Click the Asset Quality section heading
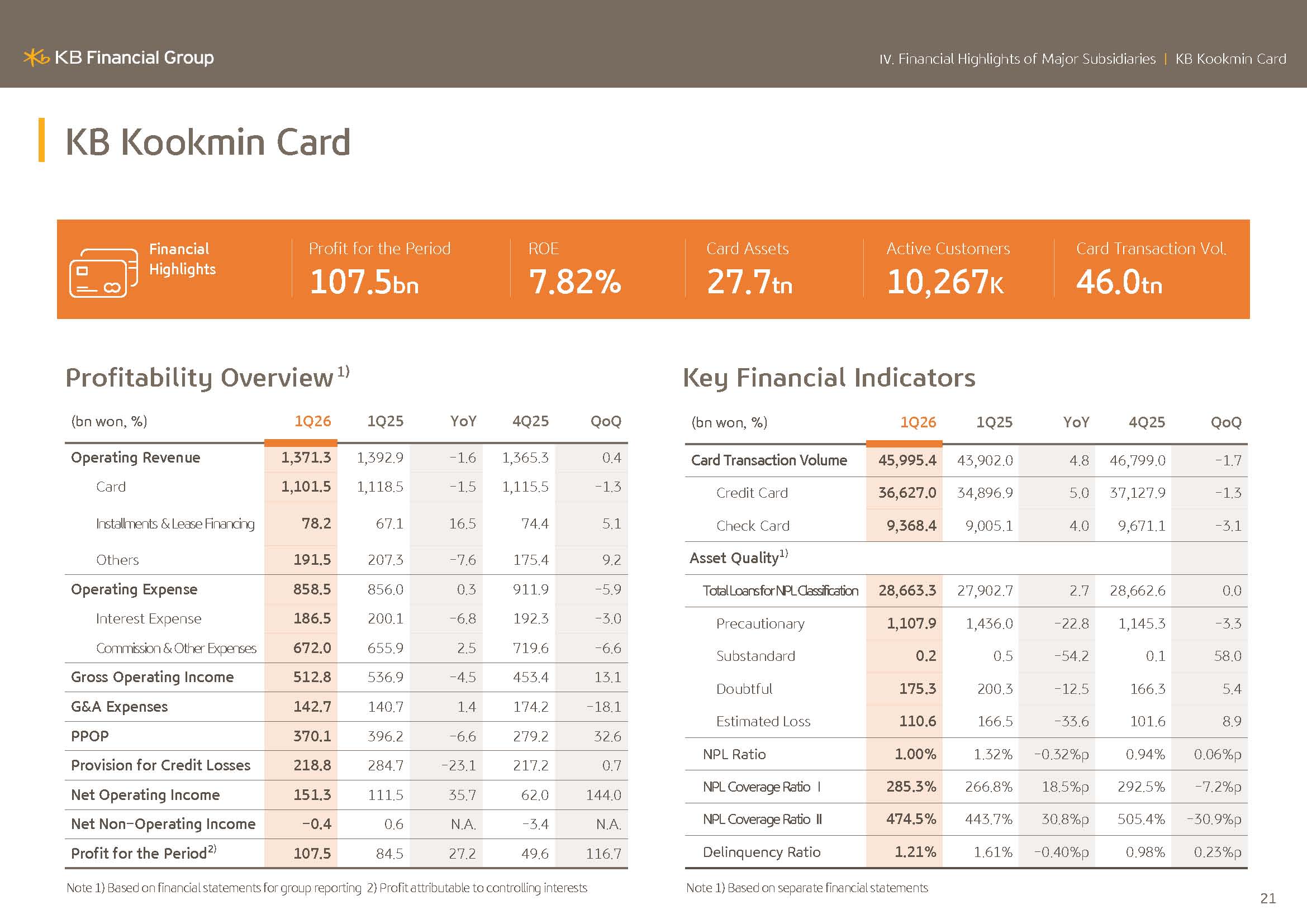 pyautogui.click(x=739, y=558)
